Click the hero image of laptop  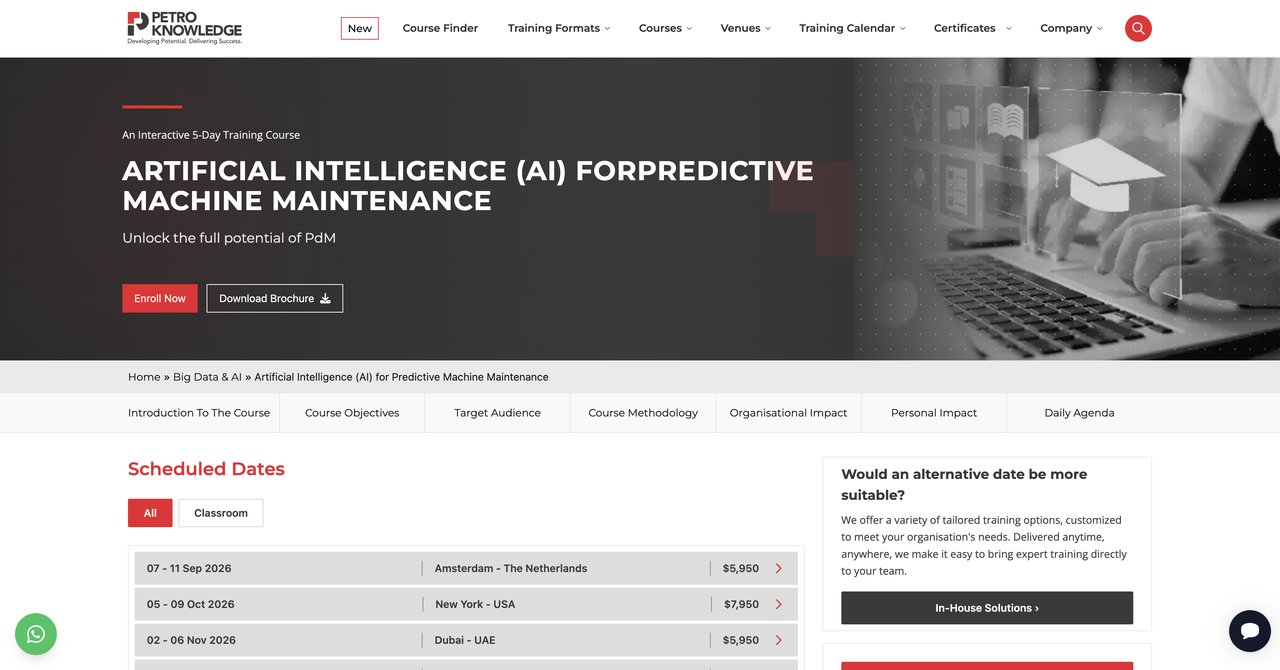pyautogui.click(x=1067, y=209)
